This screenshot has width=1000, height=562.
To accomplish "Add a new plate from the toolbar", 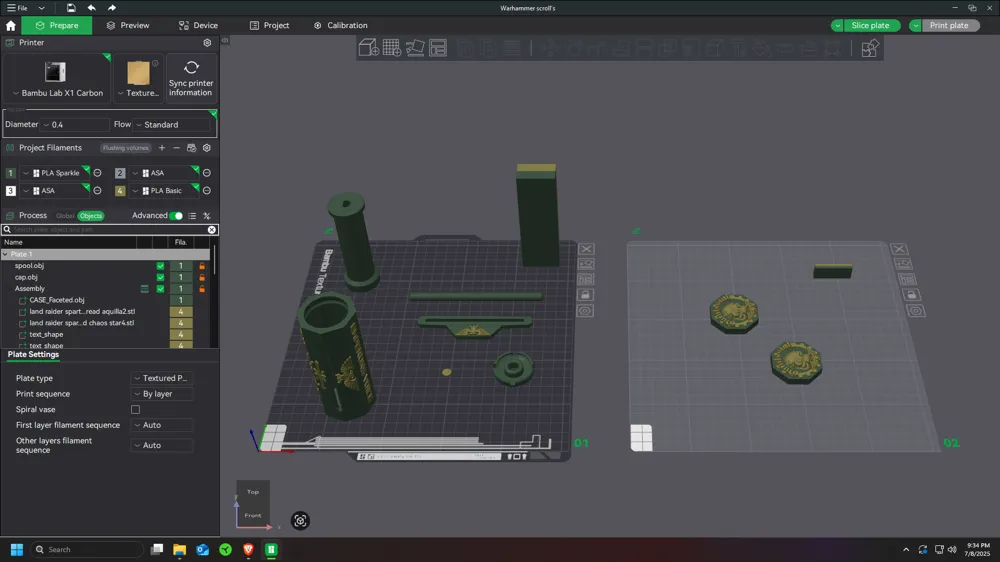I will pos(392,48).
